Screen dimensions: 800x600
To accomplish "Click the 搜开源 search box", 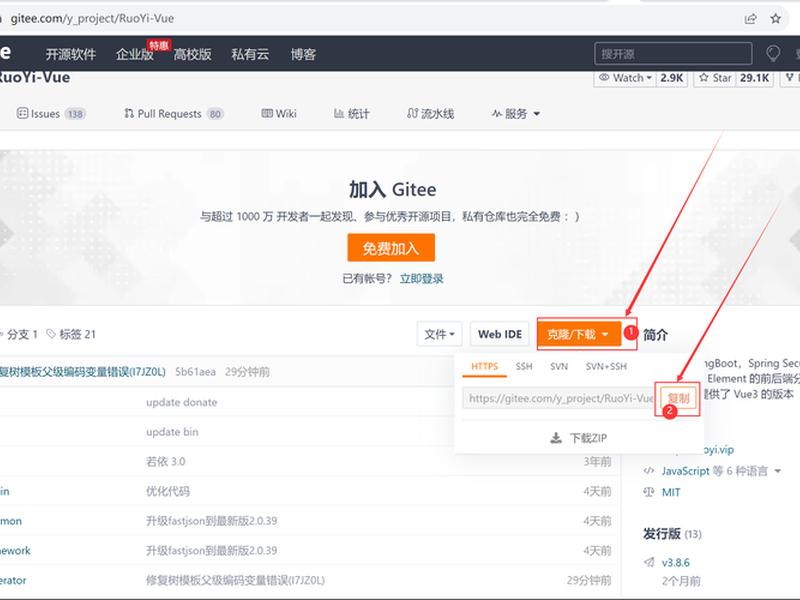I will (673, 54).
